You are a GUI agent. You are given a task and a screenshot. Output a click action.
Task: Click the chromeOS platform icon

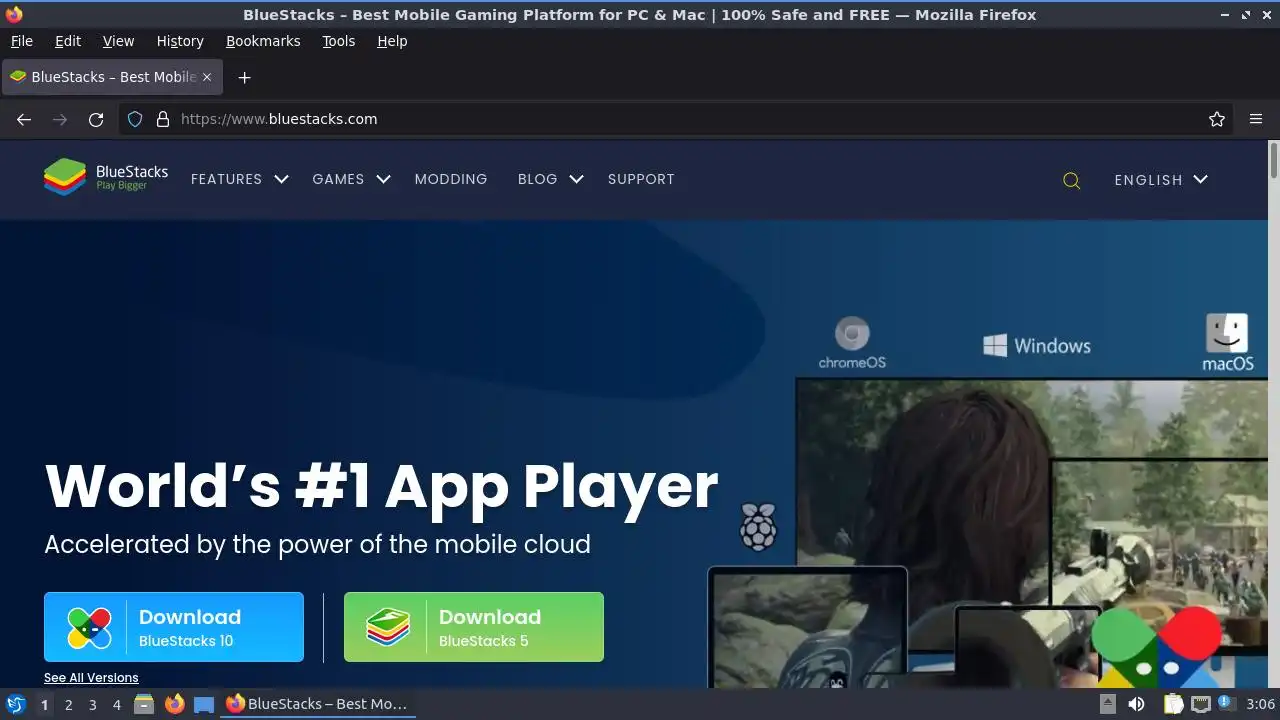point(852,343)
